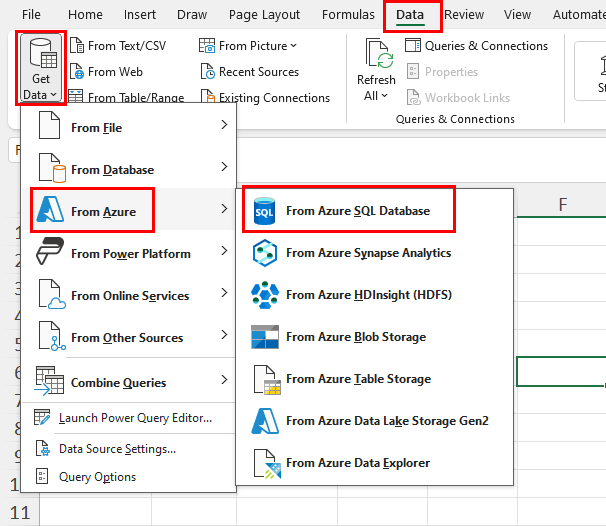The height and width of the screenshot is (526, 606).
Task: Open the Get Data dropdown button
Action: tap(41, 68)
